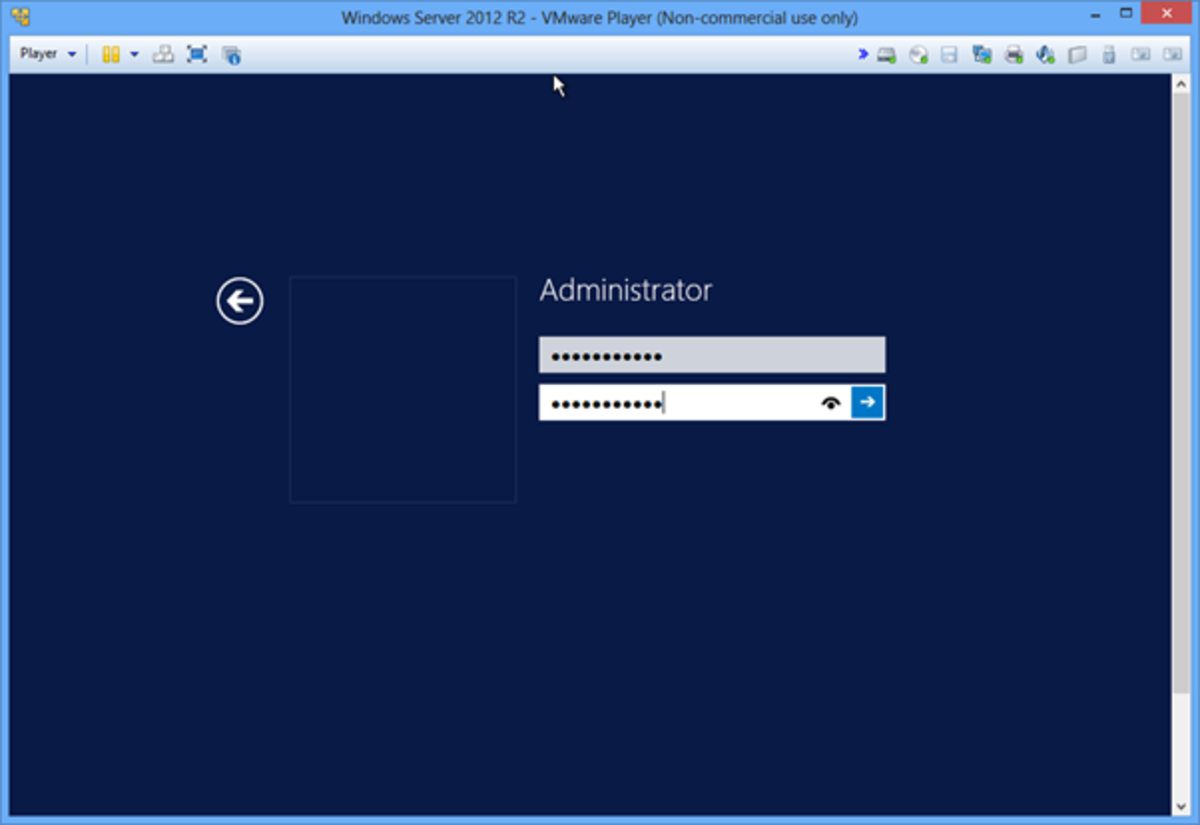Viewport: 1200px width, 825px height.
Task: Open the dropdown arrow next to Player
Action: pos(72,54)
